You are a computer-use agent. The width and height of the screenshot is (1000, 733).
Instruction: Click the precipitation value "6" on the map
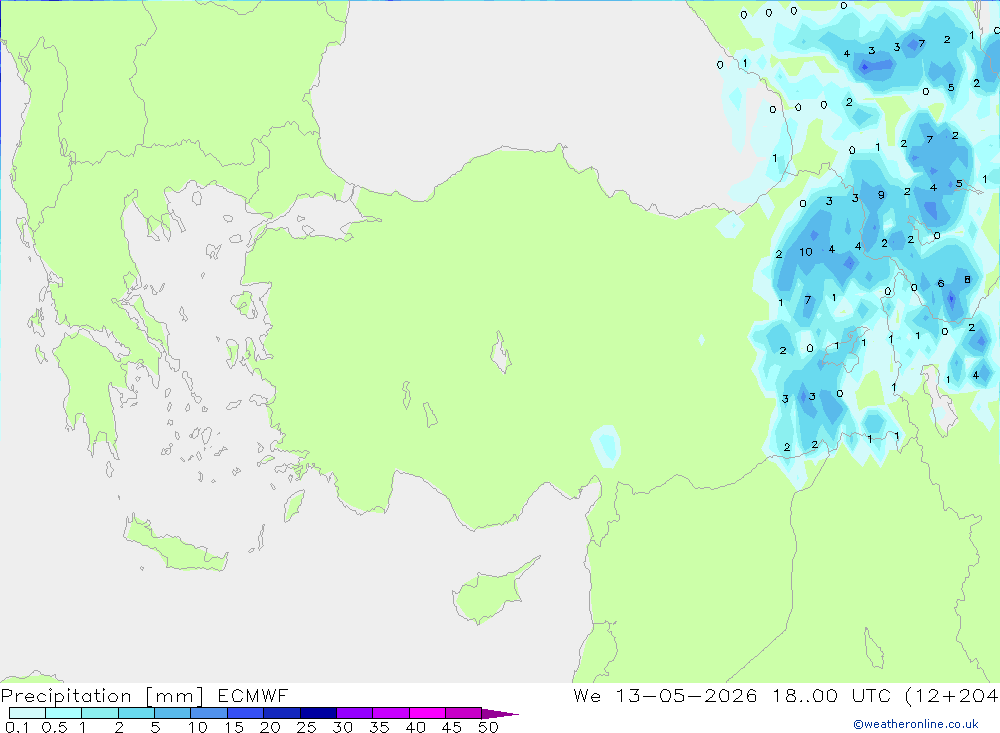[x=941, y=283]
